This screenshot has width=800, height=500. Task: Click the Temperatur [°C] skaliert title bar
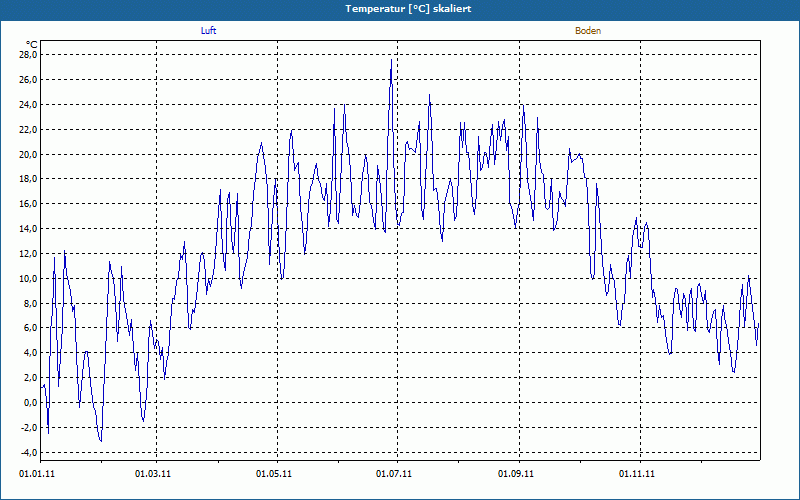(x=400, y=9)
